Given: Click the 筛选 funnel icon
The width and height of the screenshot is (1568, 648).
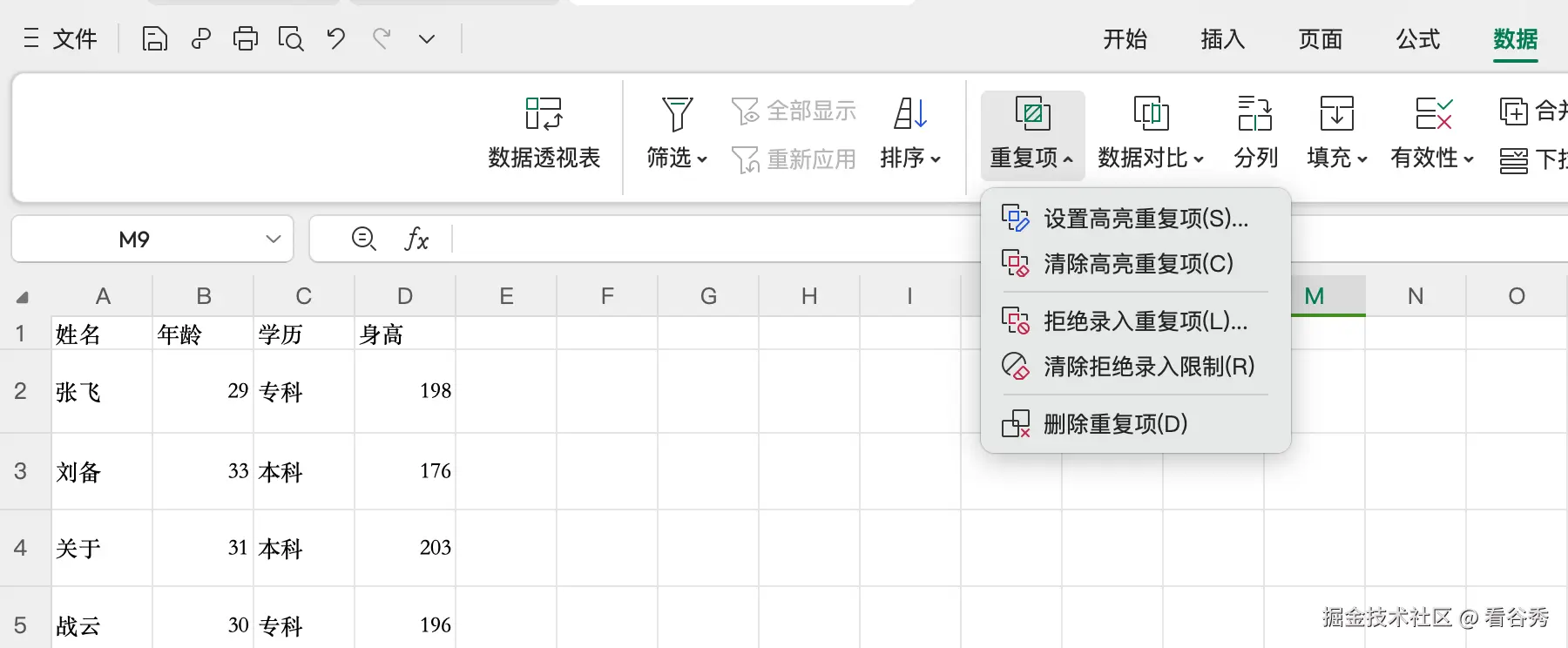Looking at the screenshot, I should 677,113.
